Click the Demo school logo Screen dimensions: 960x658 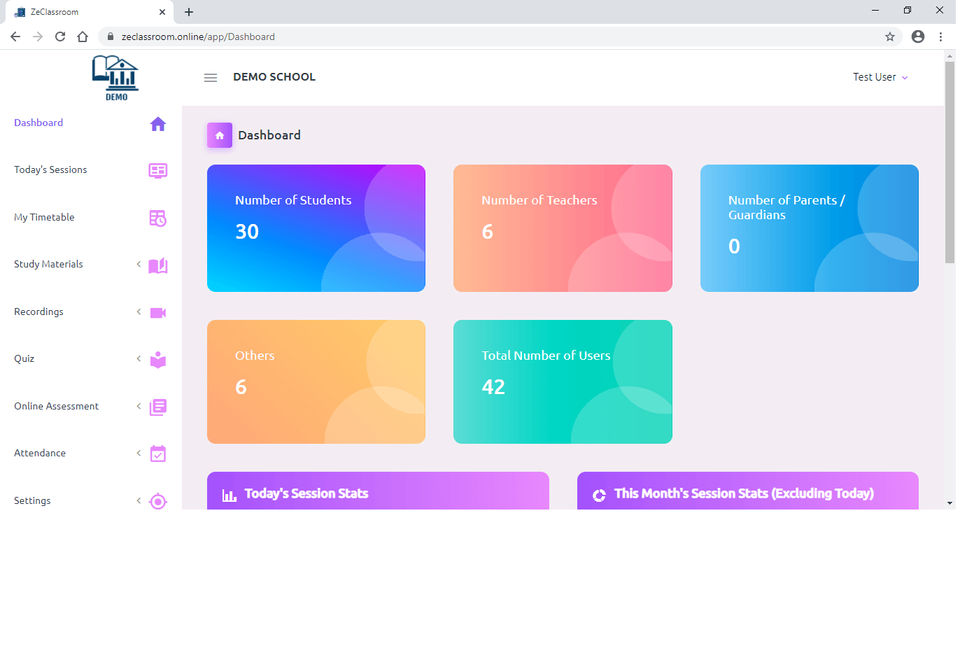pos(116,78)
